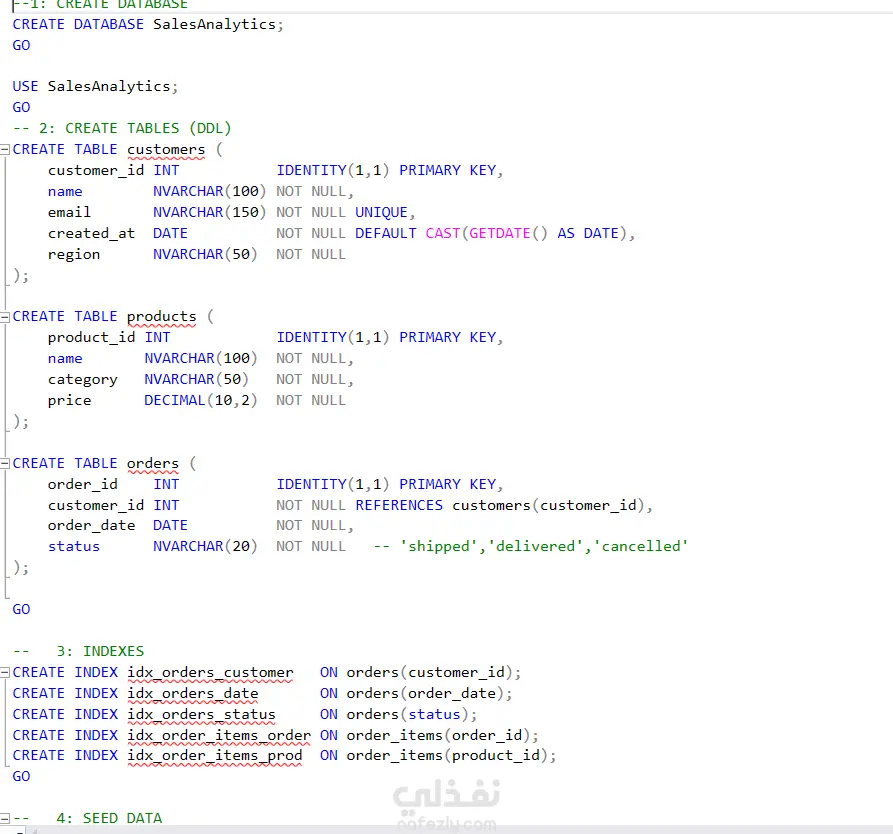
Task: Click the idx_order_items_prod index name
Action: tap(214, 755)
